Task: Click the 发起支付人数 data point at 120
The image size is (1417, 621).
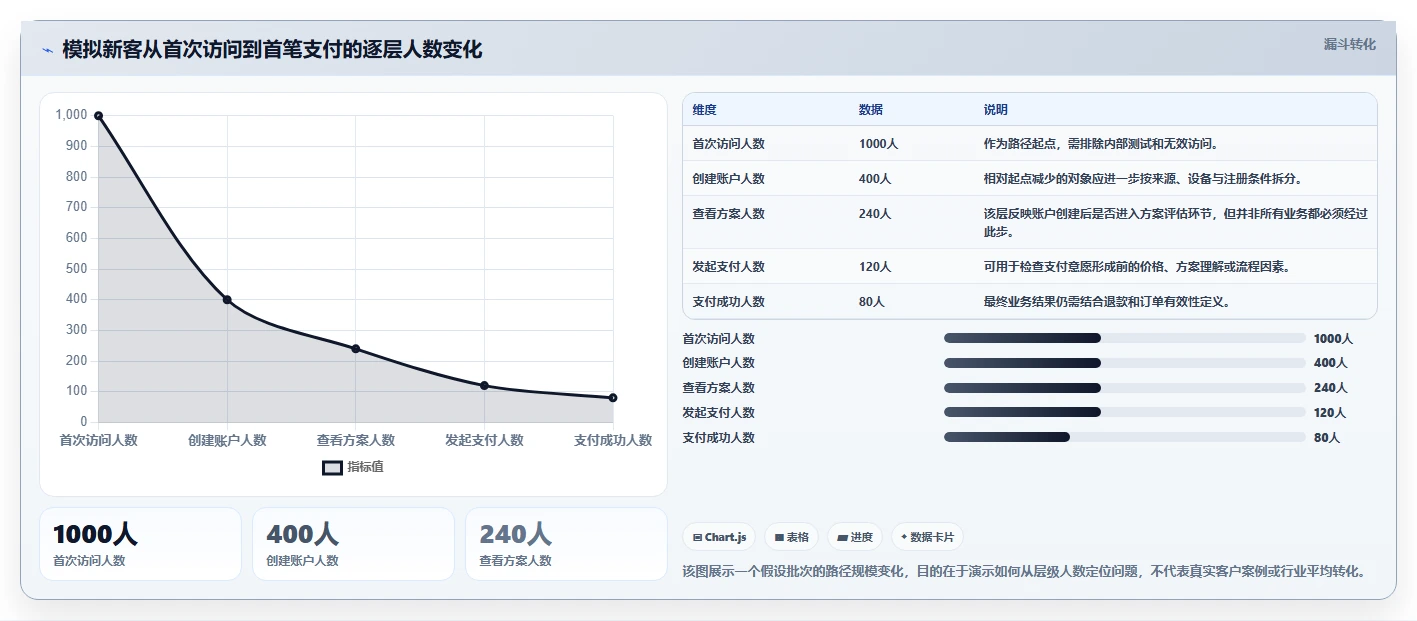Action: tap(484, 386)
